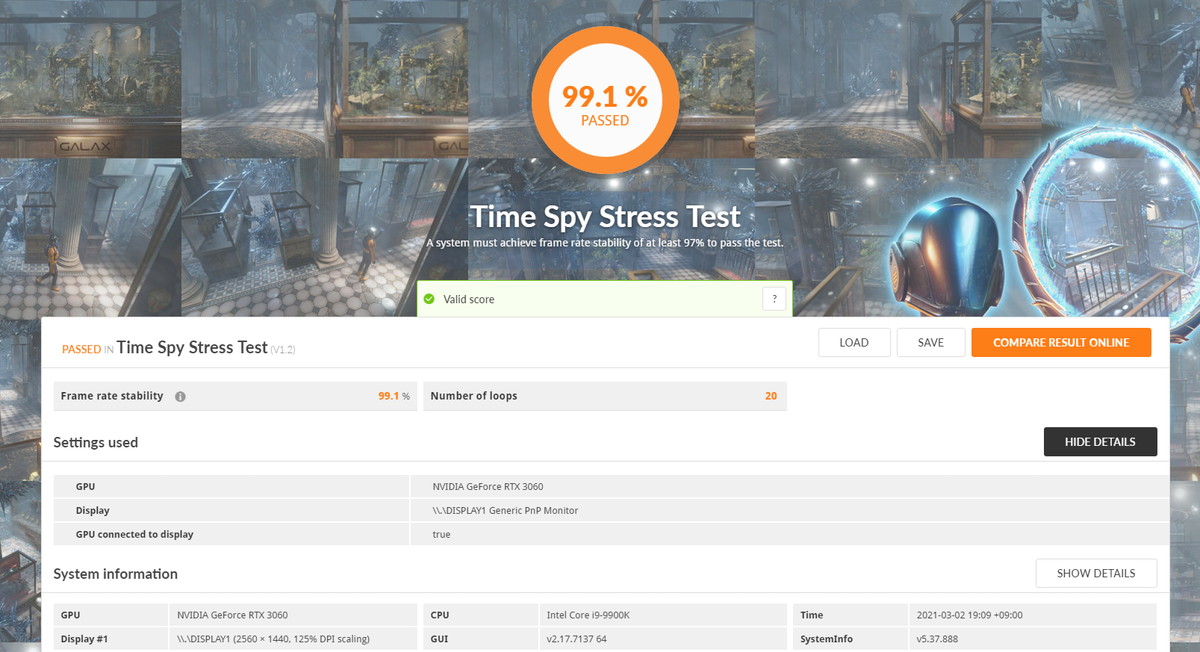Click the 'System information' heading
This screenshot has width=1200, height=652.
116,574
